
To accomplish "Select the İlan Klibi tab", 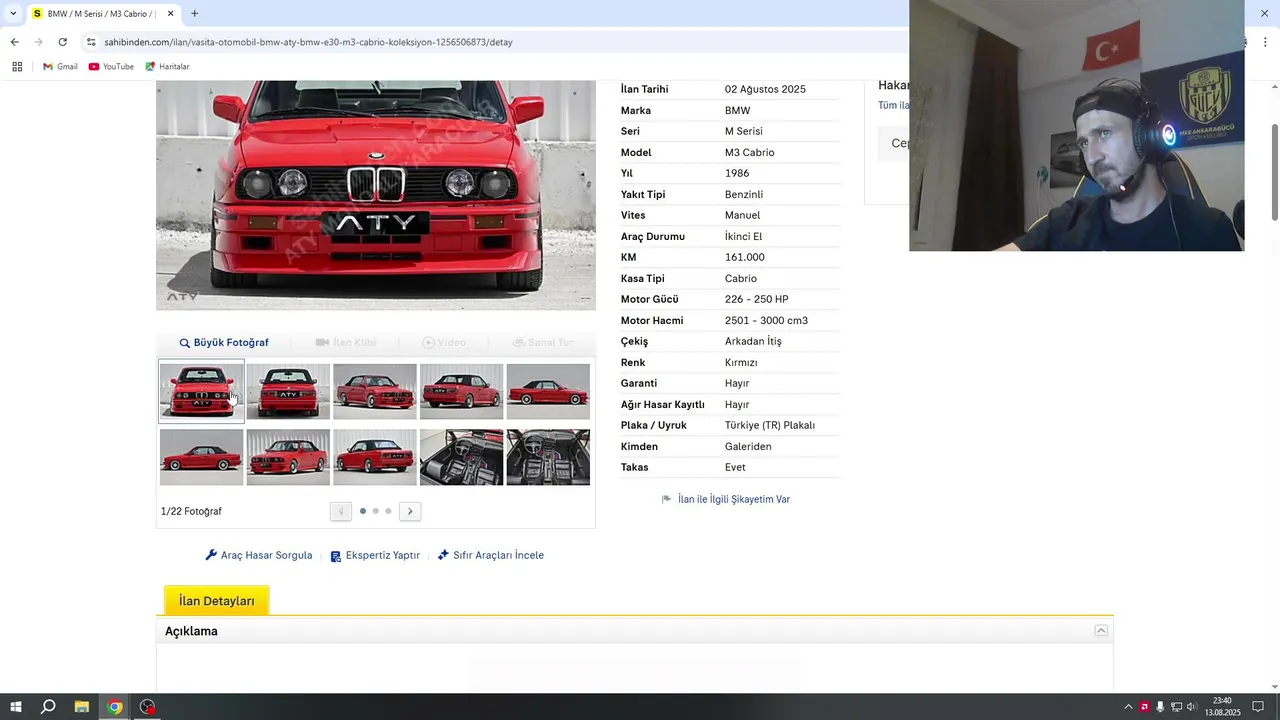I will 346,342.
